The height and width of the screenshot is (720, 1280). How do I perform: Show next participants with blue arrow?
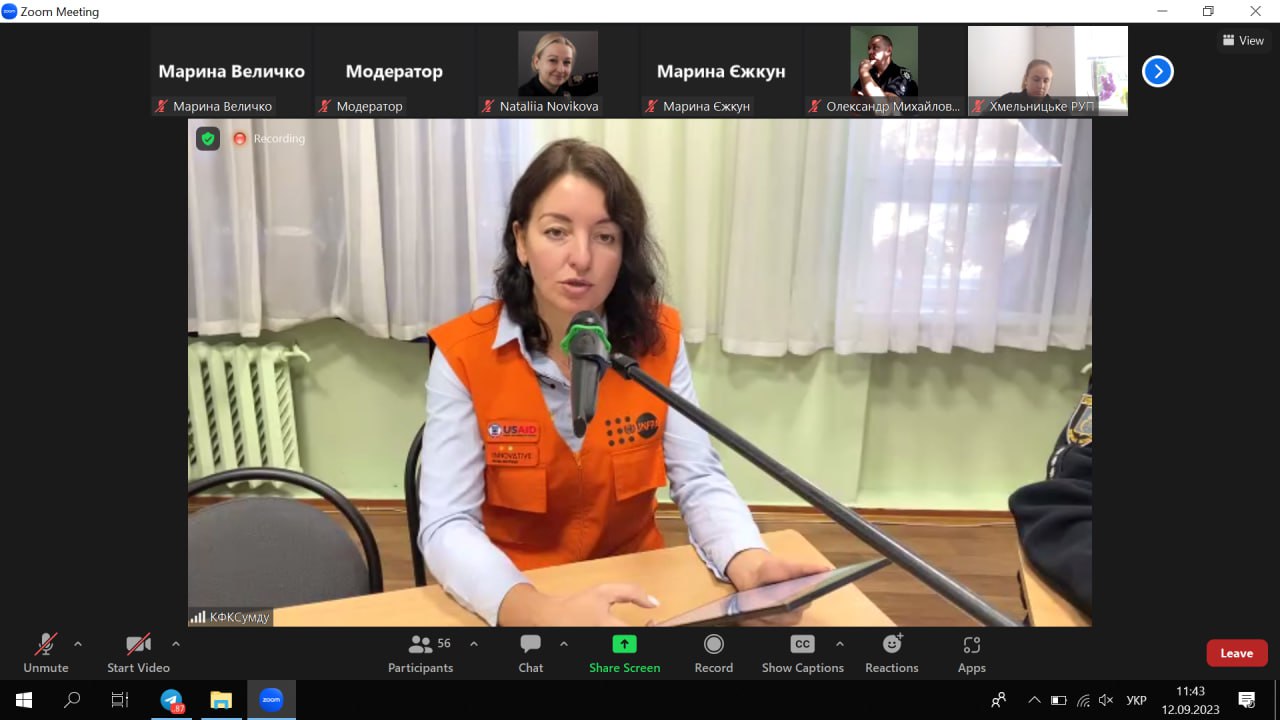[1157, 71]
